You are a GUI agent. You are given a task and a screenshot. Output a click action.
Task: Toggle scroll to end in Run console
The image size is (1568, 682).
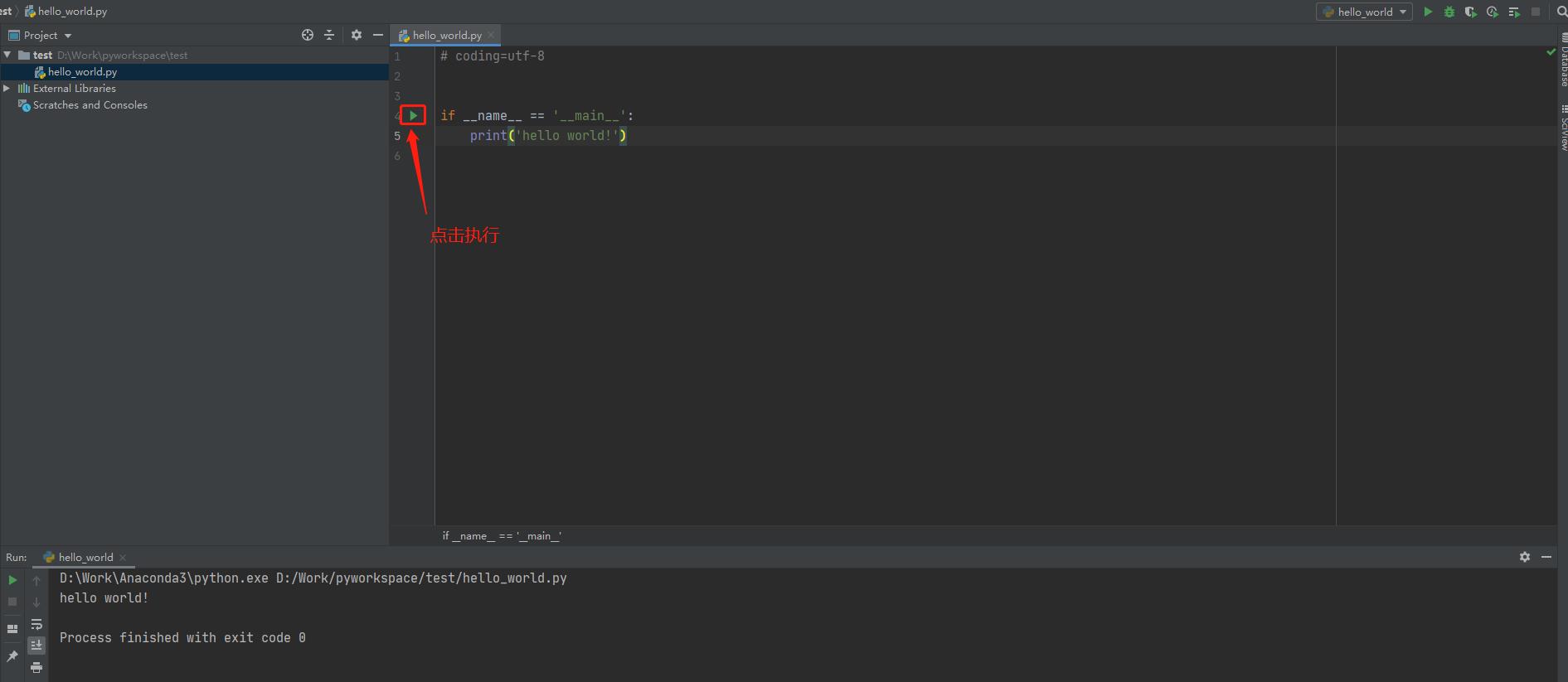pyautogui.click(x=36, y=645)
